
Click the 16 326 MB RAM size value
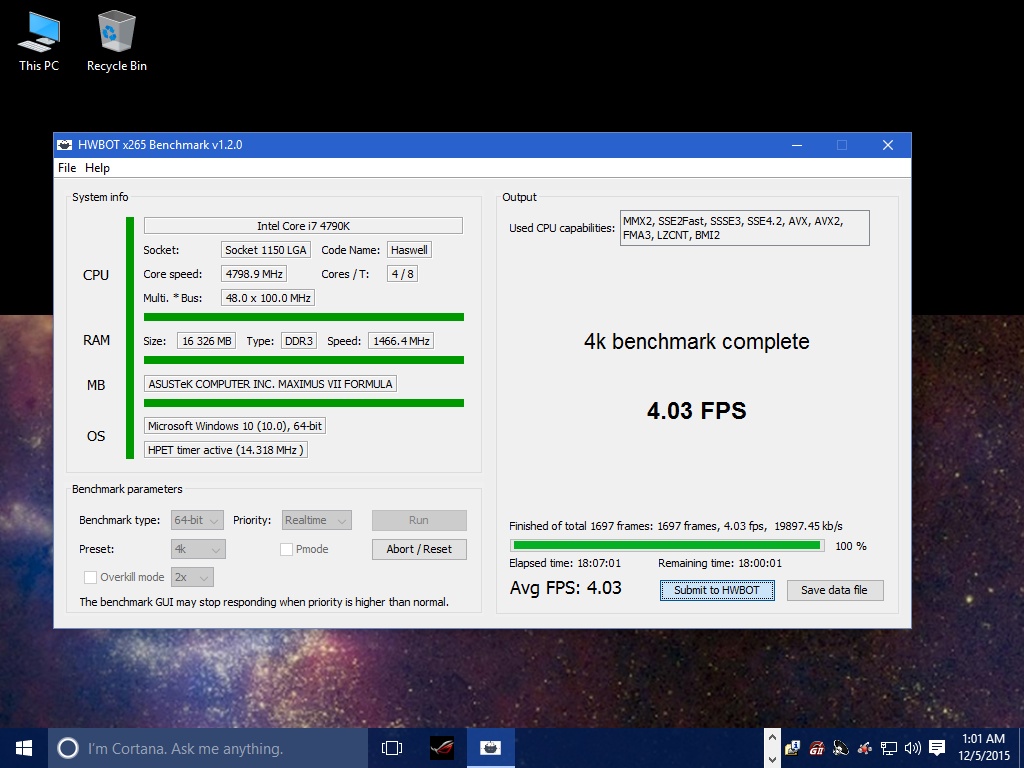[x=206, y=341]
